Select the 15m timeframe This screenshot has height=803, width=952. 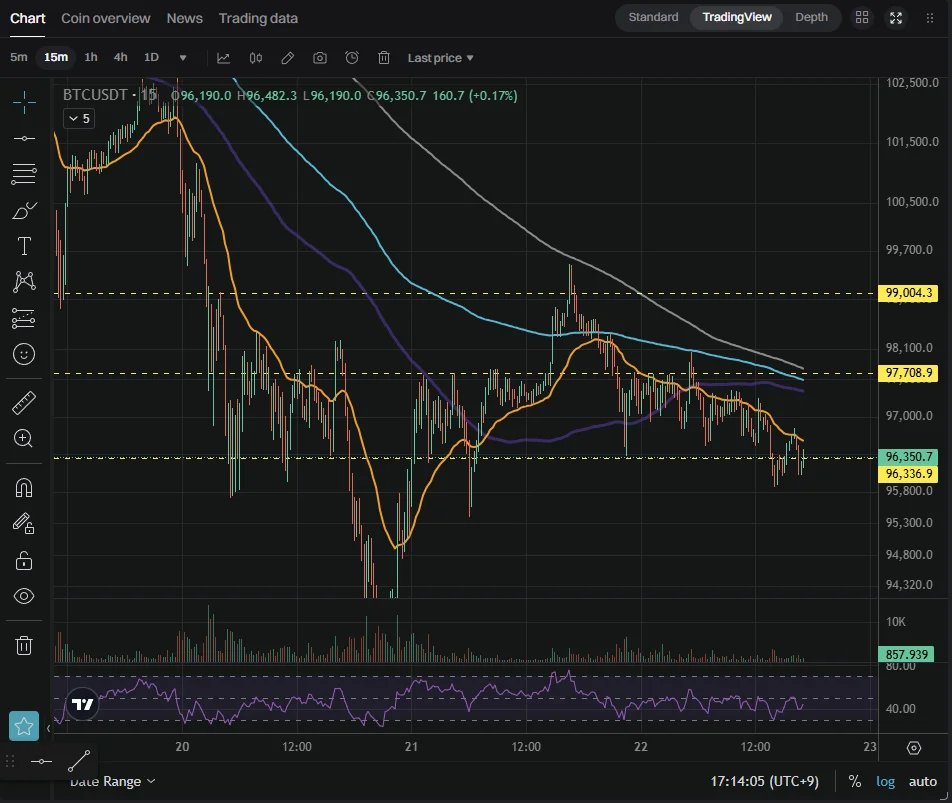(56, 57)
